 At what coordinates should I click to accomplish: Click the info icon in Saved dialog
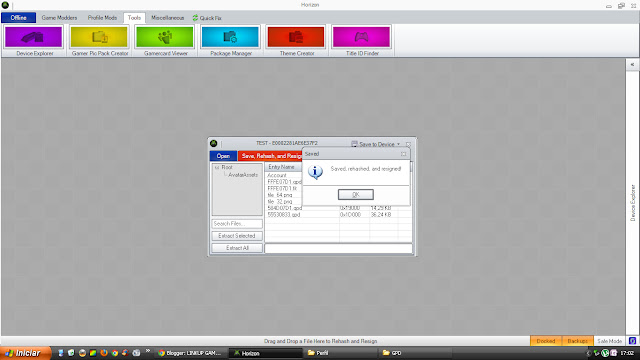(315, 172)
